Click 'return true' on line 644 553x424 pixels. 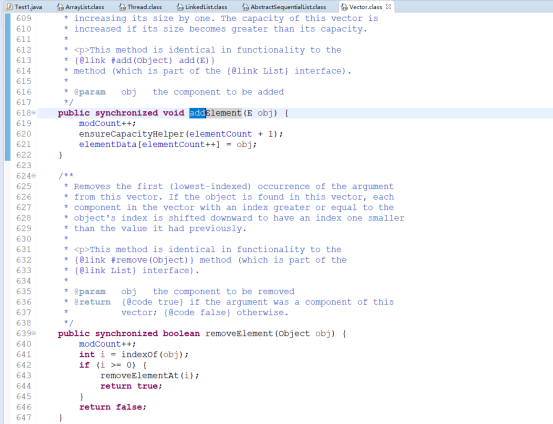[x=129, y=386]
